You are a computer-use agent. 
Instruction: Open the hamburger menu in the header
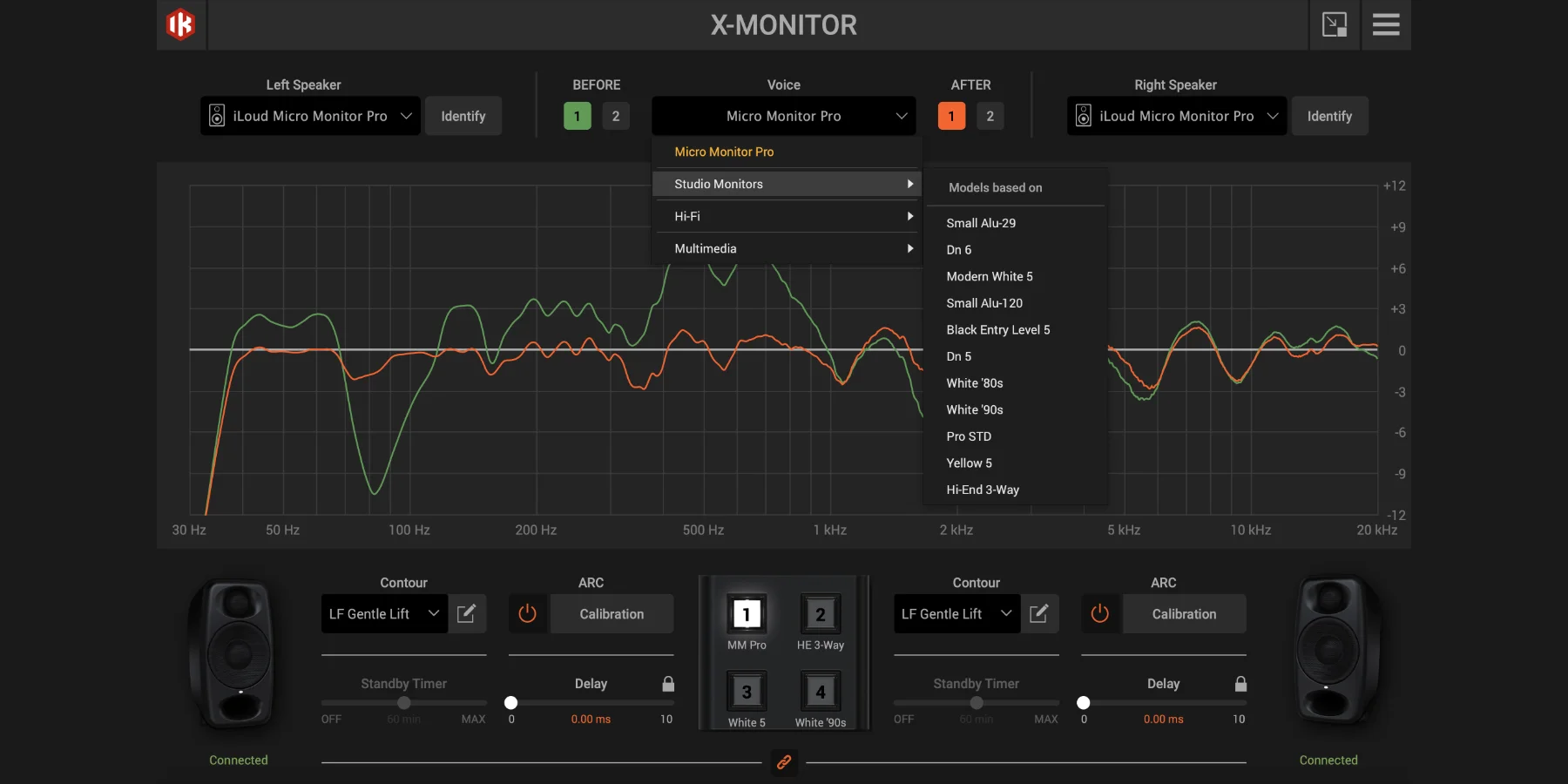(x=1386, y=24)
